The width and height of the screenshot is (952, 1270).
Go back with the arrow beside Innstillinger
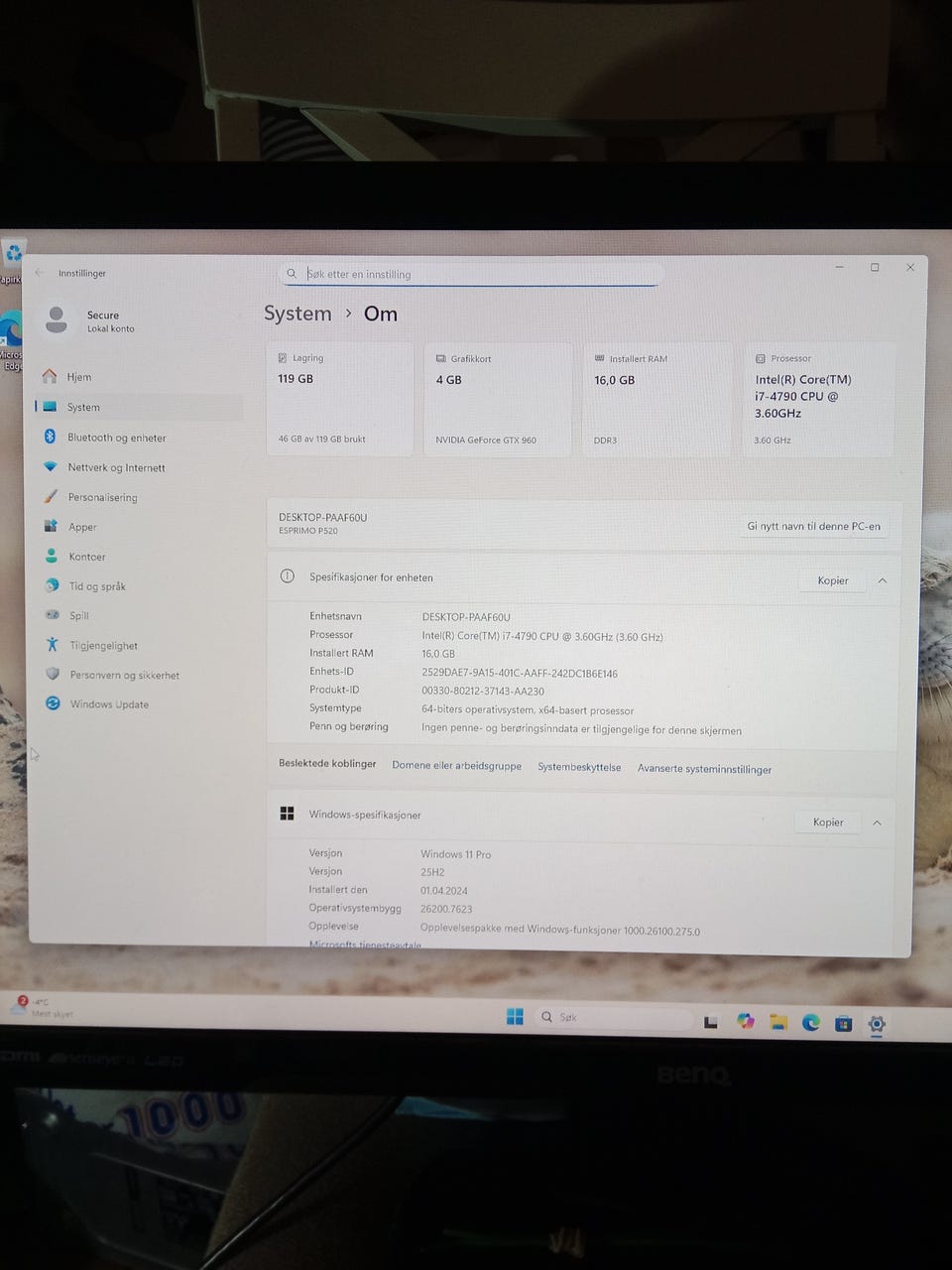pos(40,273)
